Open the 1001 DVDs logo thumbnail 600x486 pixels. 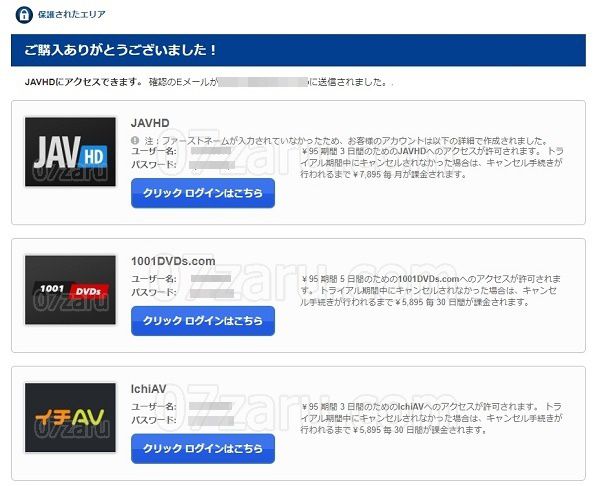tap(70, 290)
